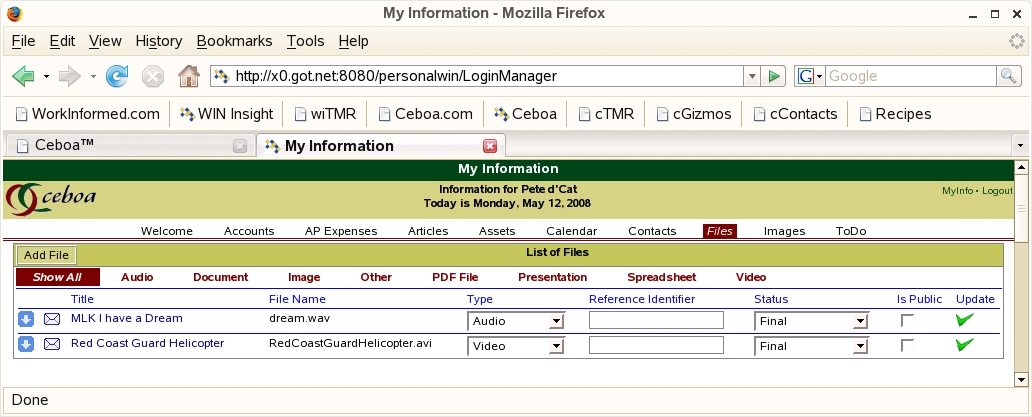The width and height of the screenshot is (1032, 417).
Task: Click the green Go arrow beside the URL bar
Action: (x=773, y=76)
